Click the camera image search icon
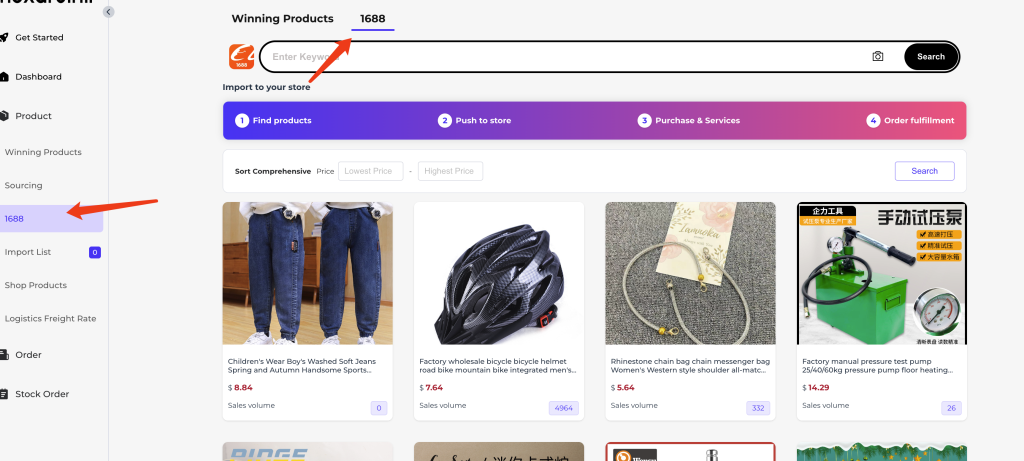Screen dimensions: 1024x461 (878, 57)
